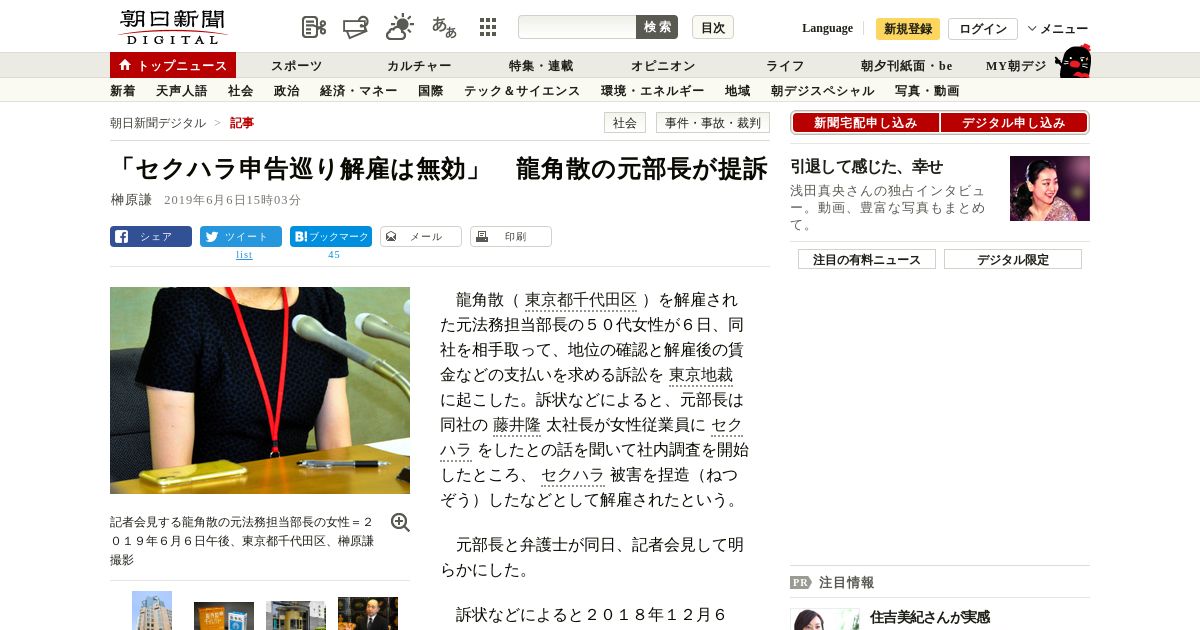Select 新着 in sub navigation
This screenshot has width=1200, height=630.
(x=123, y=91)
